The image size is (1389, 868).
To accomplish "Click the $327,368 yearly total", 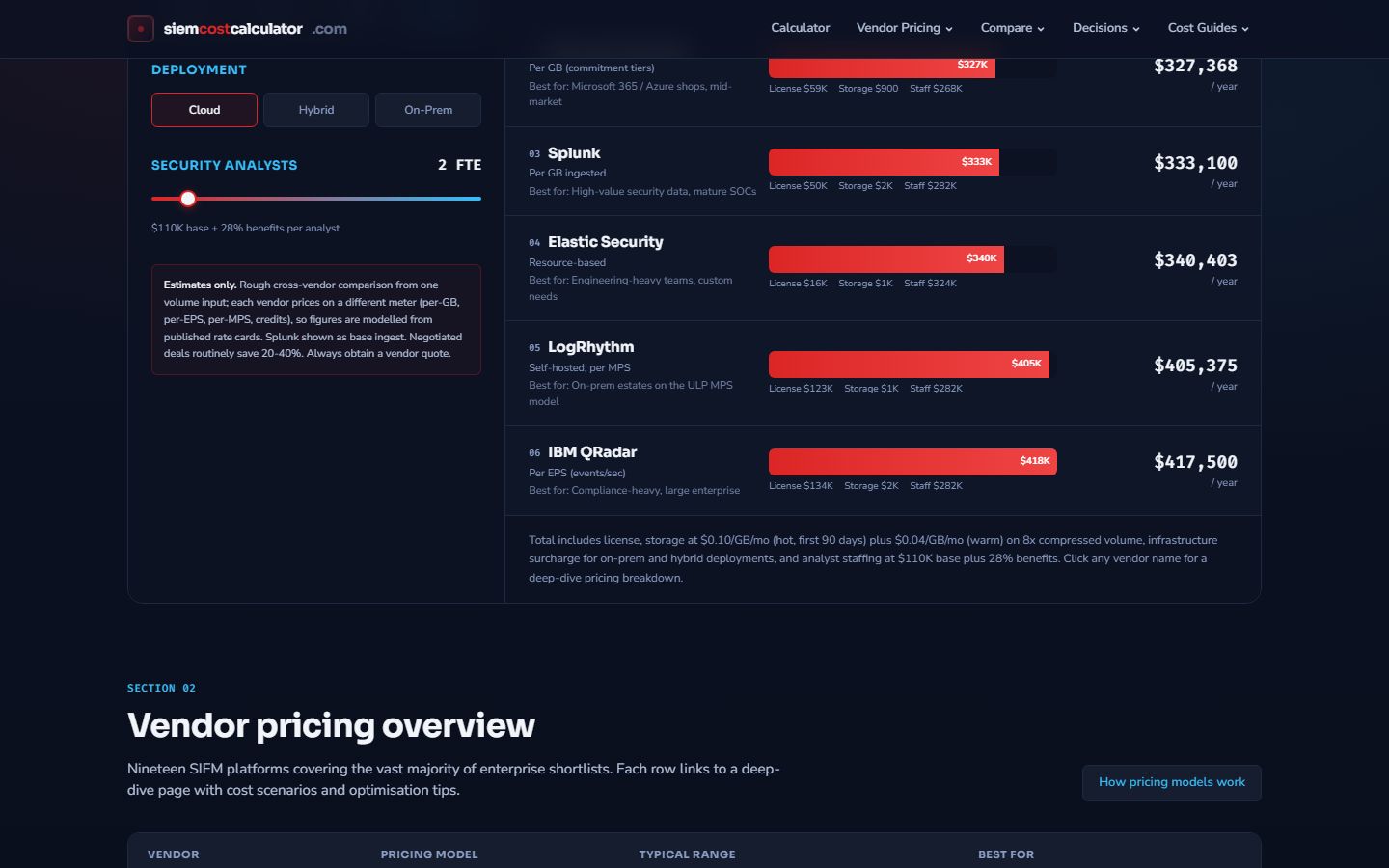I will (1195, 66).
